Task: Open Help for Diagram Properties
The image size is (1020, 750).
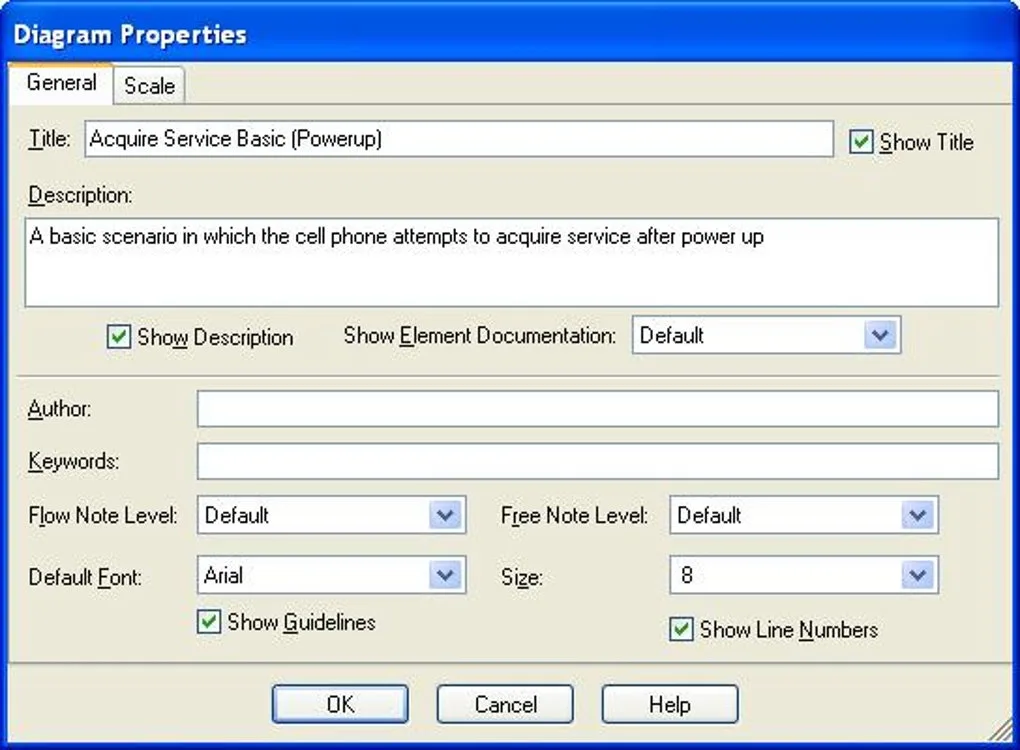Action: pyautogui.click(x=669, y=704)
